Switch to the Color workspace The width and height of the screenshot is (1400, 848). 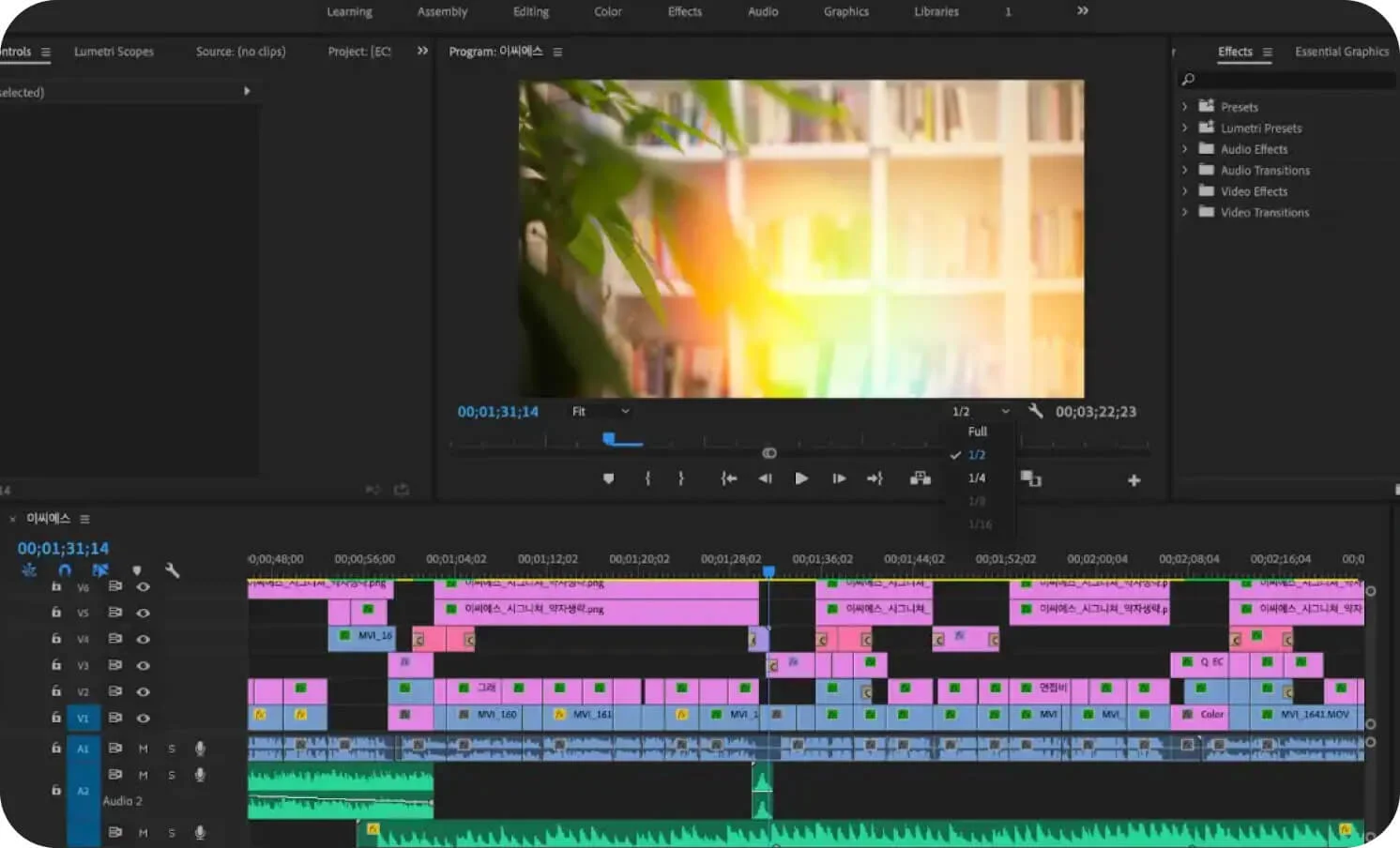pos(608,11)
